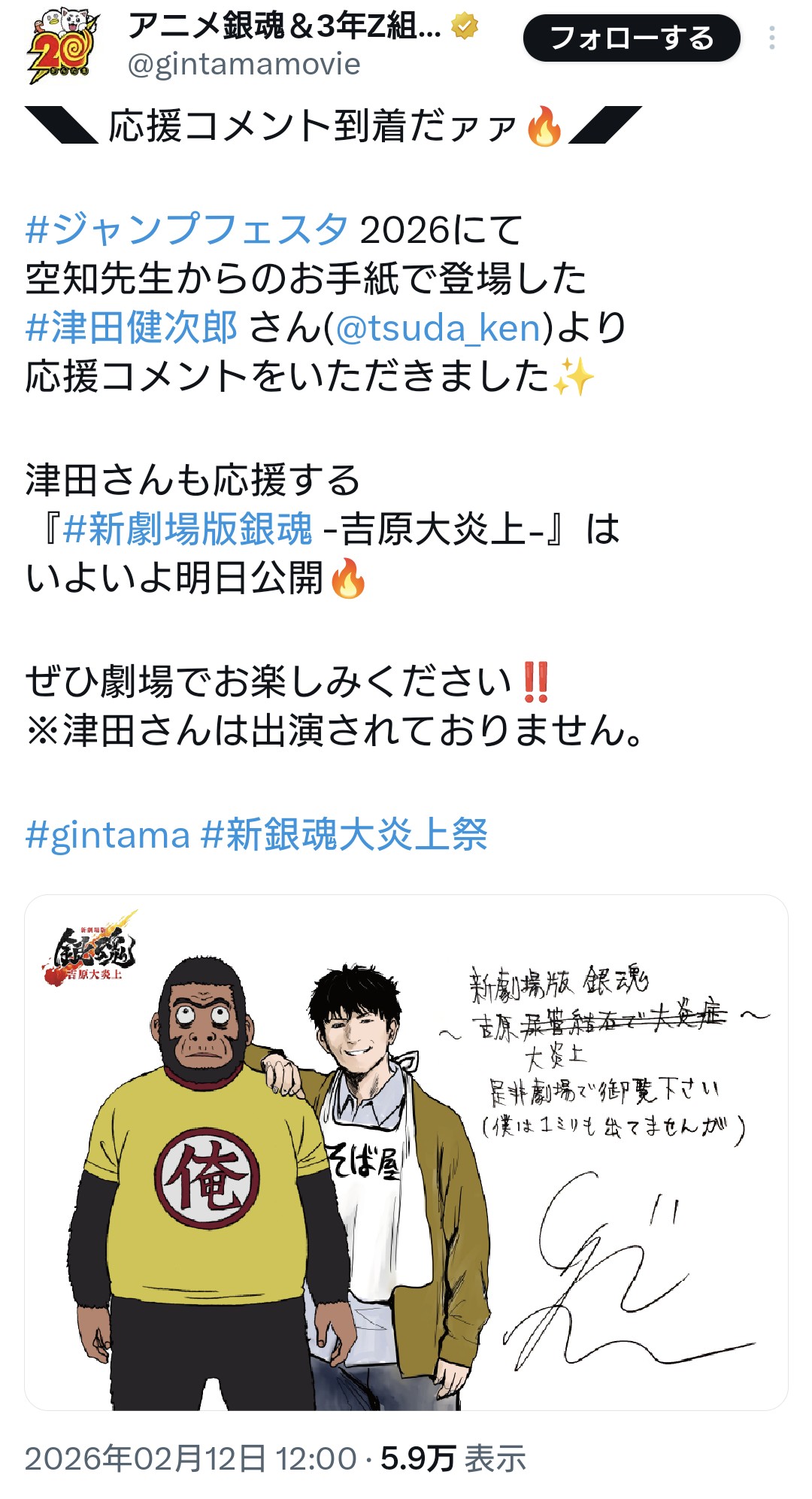Open the #ジャンプフェスタ hashtag
Viewport: 812px width, 1499px height.
point(187,229)
